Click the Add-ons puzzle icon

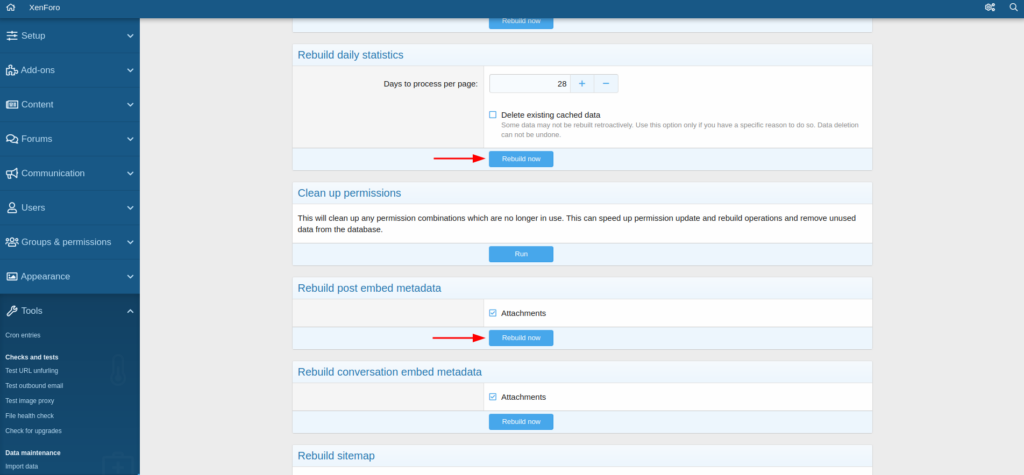[x=12, y=70]
